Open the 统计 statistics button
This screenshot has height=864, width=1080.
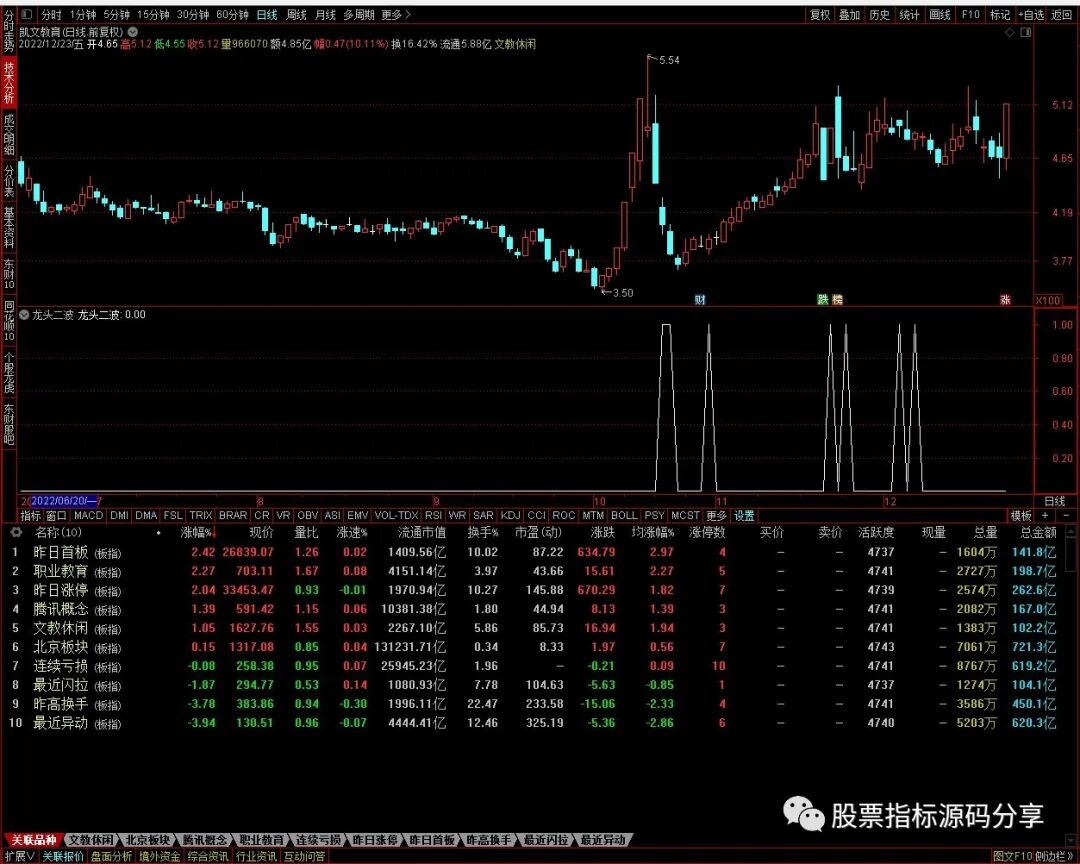(x=909, y=14)
